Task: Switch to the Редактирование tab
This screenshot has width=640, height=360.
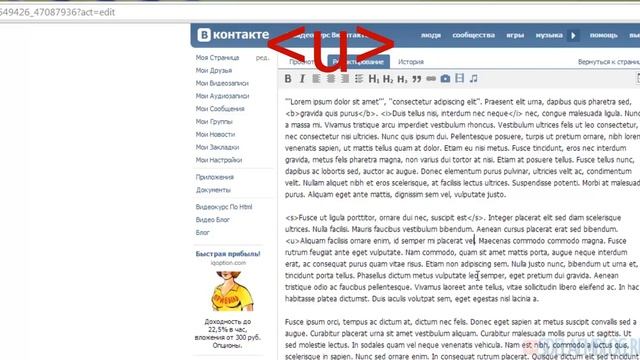Action: (358, 62)
